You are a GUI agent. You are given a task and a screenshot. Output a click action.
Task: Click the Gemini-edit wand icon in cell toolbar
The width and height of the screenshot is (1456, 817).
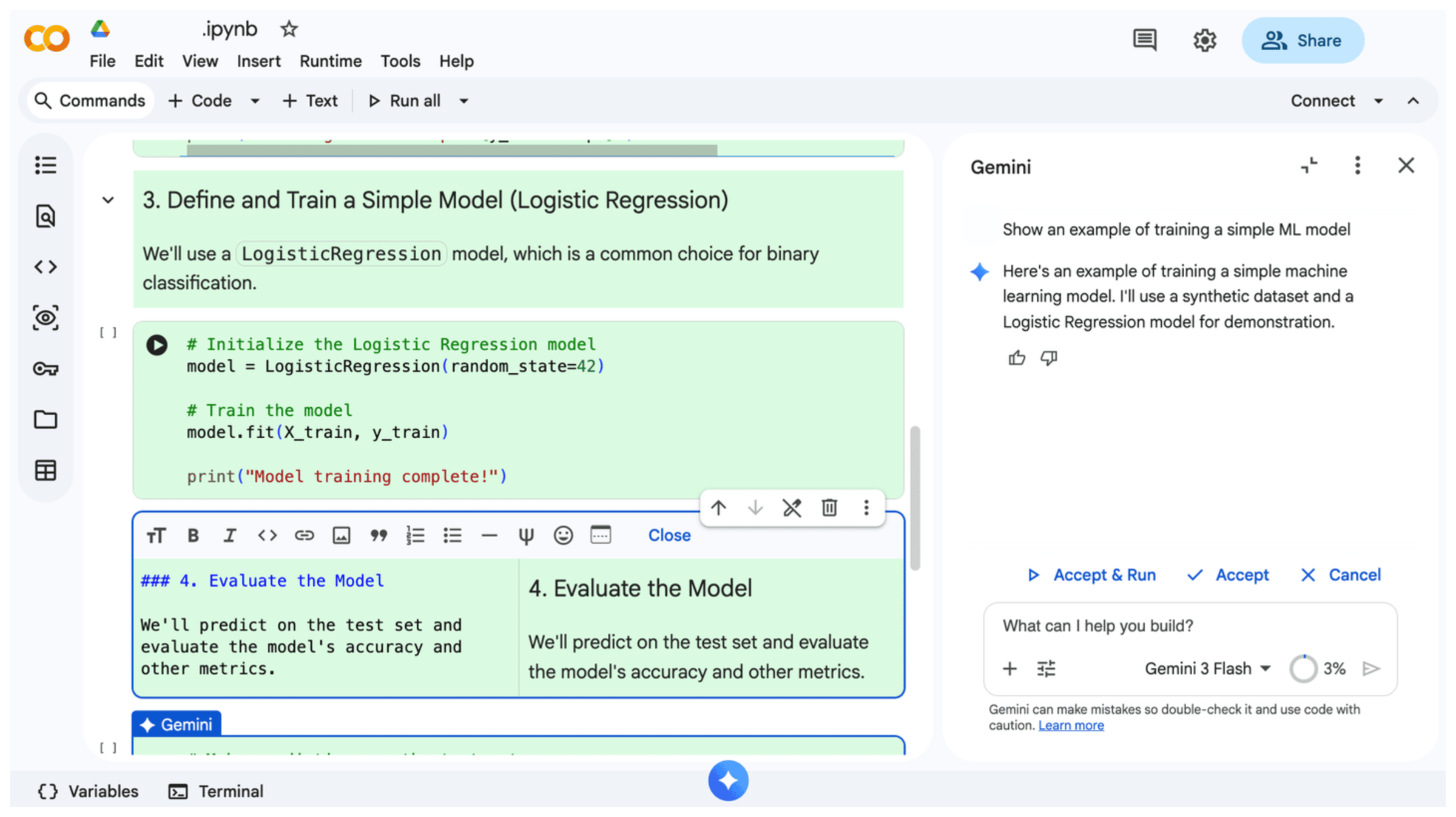[792, 507]
